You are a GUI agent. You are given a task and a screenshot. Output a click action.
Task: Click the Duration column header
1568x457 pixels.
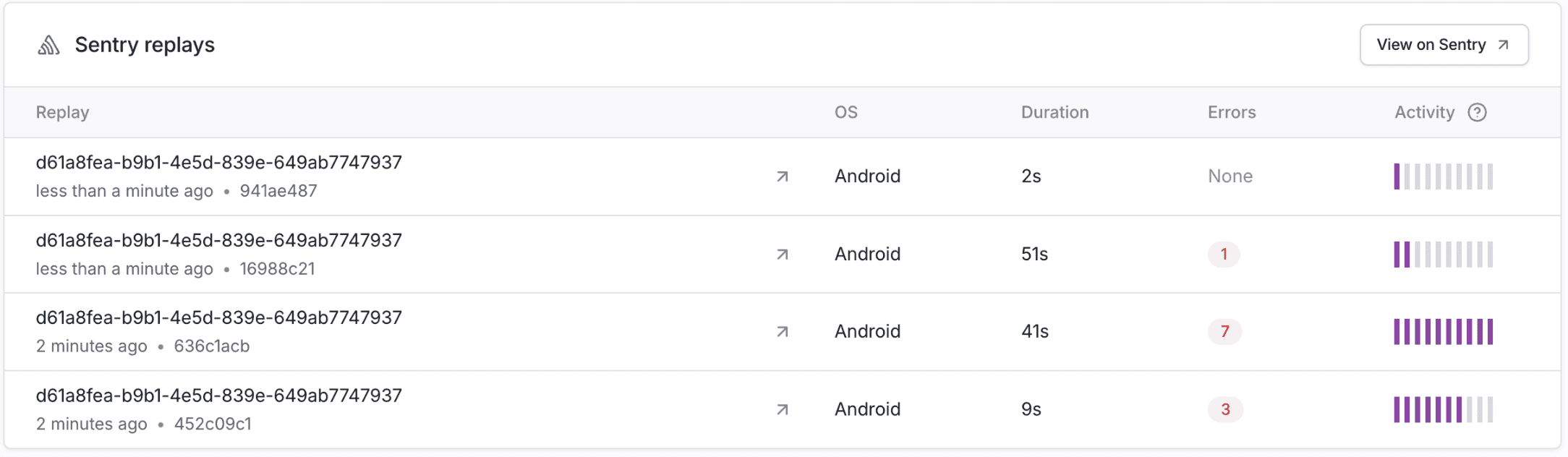pyautogui.click(x=1054, y=112)
